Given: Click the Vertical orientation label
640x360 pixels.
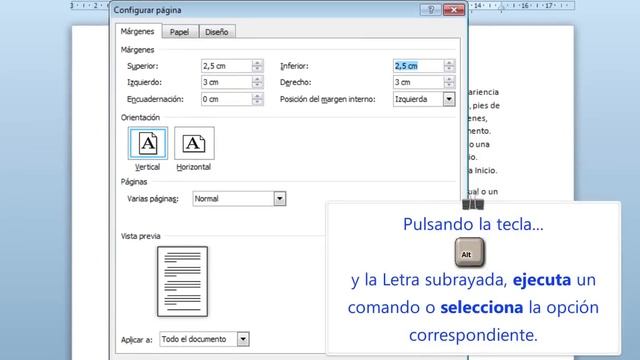Looking at the screenshot, I should click(x=147, y=167).
